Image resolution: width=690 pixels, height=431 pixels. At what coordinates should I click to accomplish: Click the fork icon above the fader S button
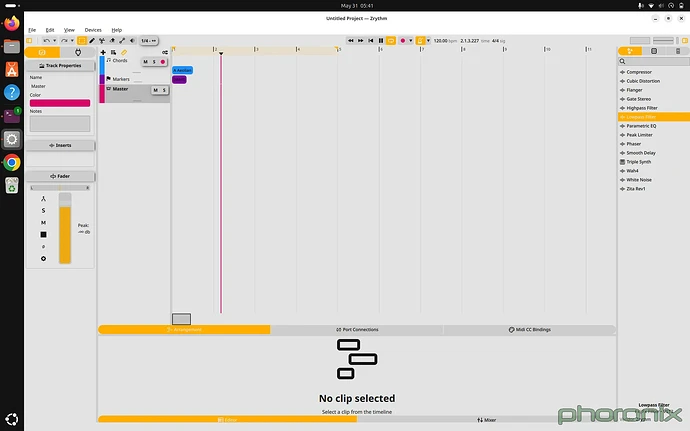43,199
